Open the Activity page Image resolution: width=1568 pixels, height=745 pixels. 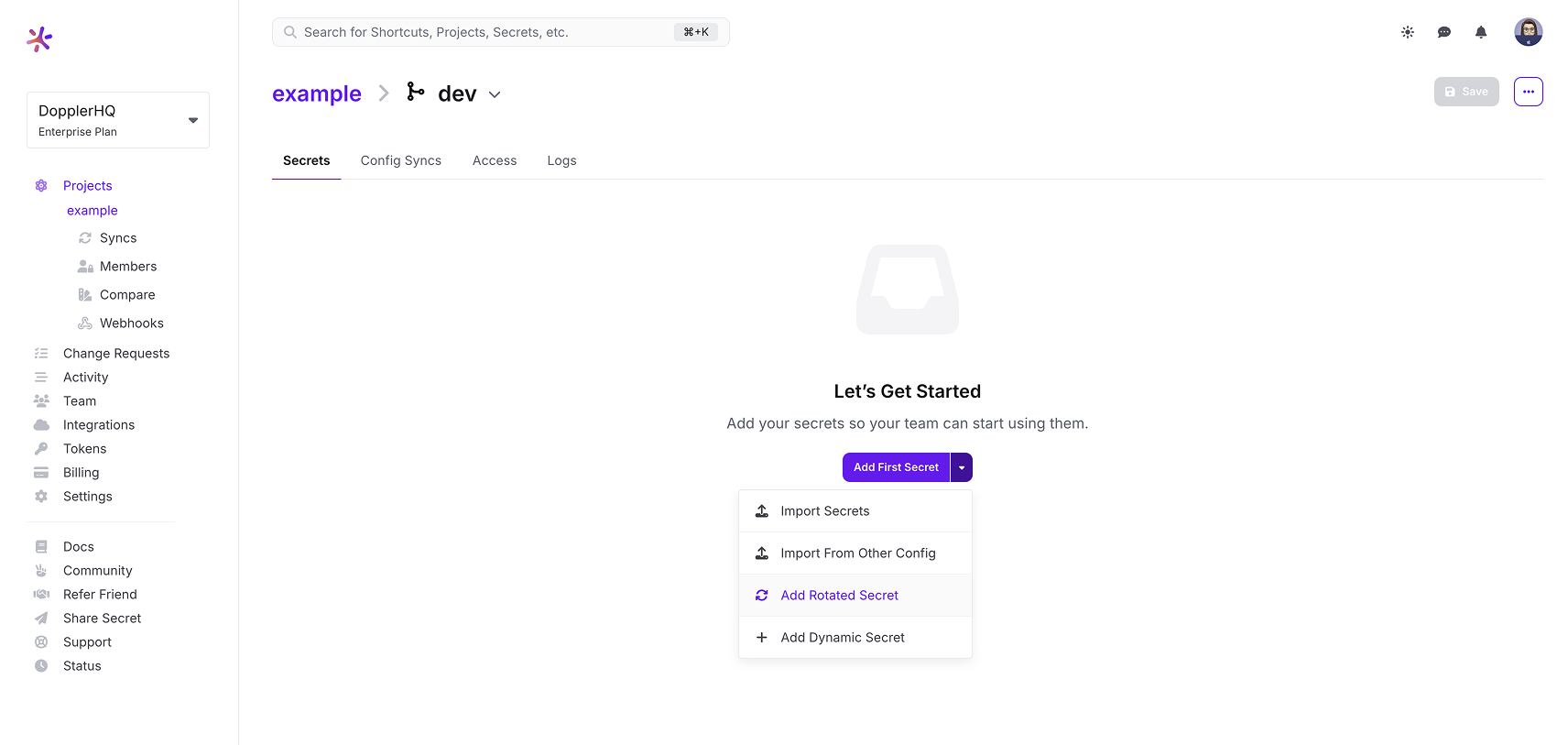click(x=86, y=378)
